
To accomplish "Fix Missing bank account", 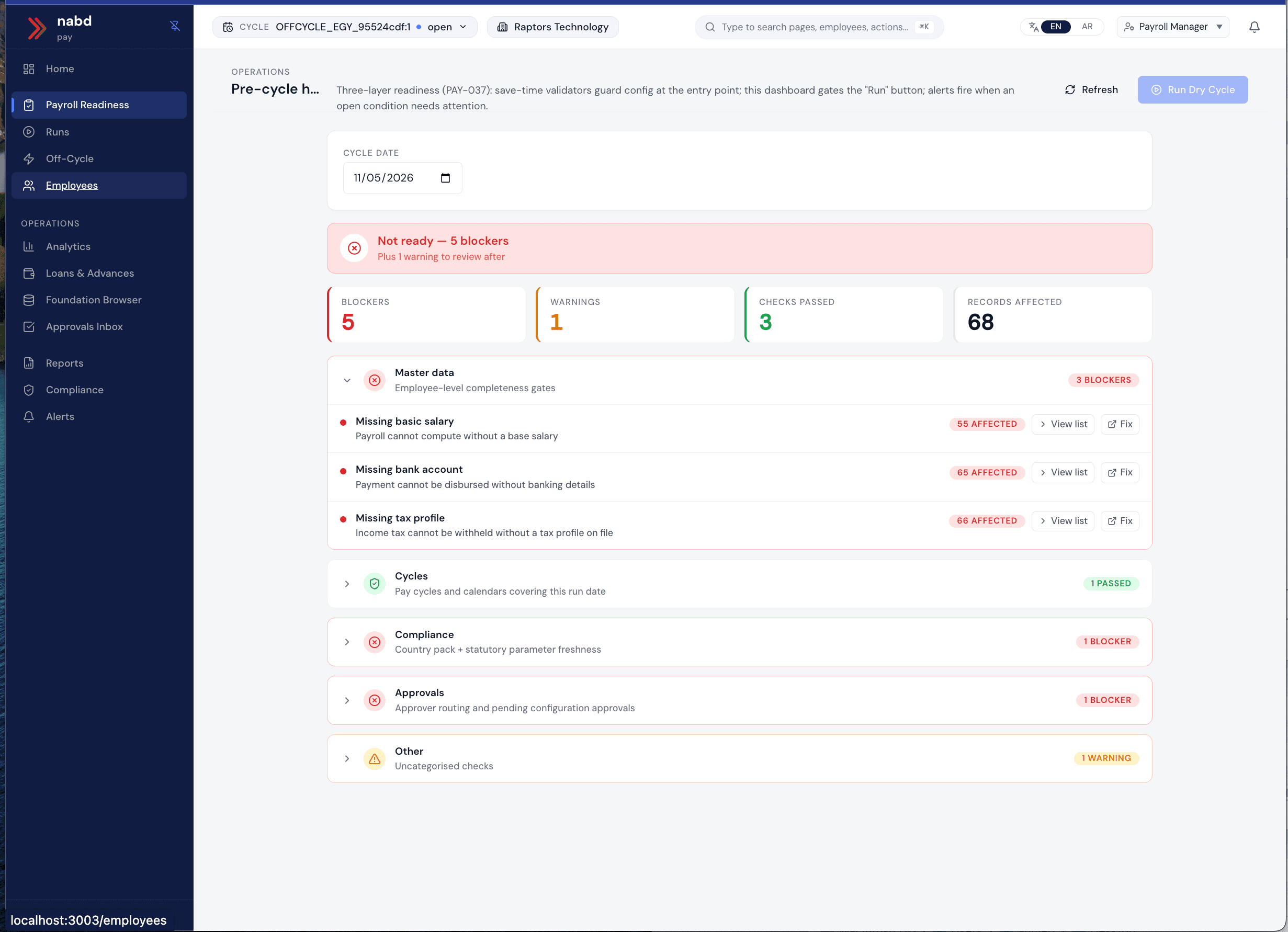I will click(1120, 472).
